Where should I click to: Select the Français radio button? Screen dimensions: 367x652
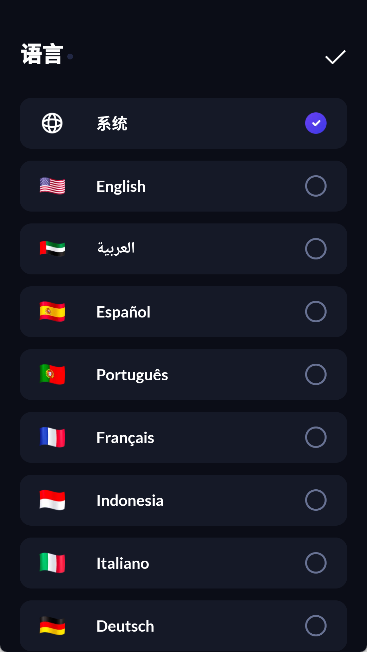click(316, 437)
